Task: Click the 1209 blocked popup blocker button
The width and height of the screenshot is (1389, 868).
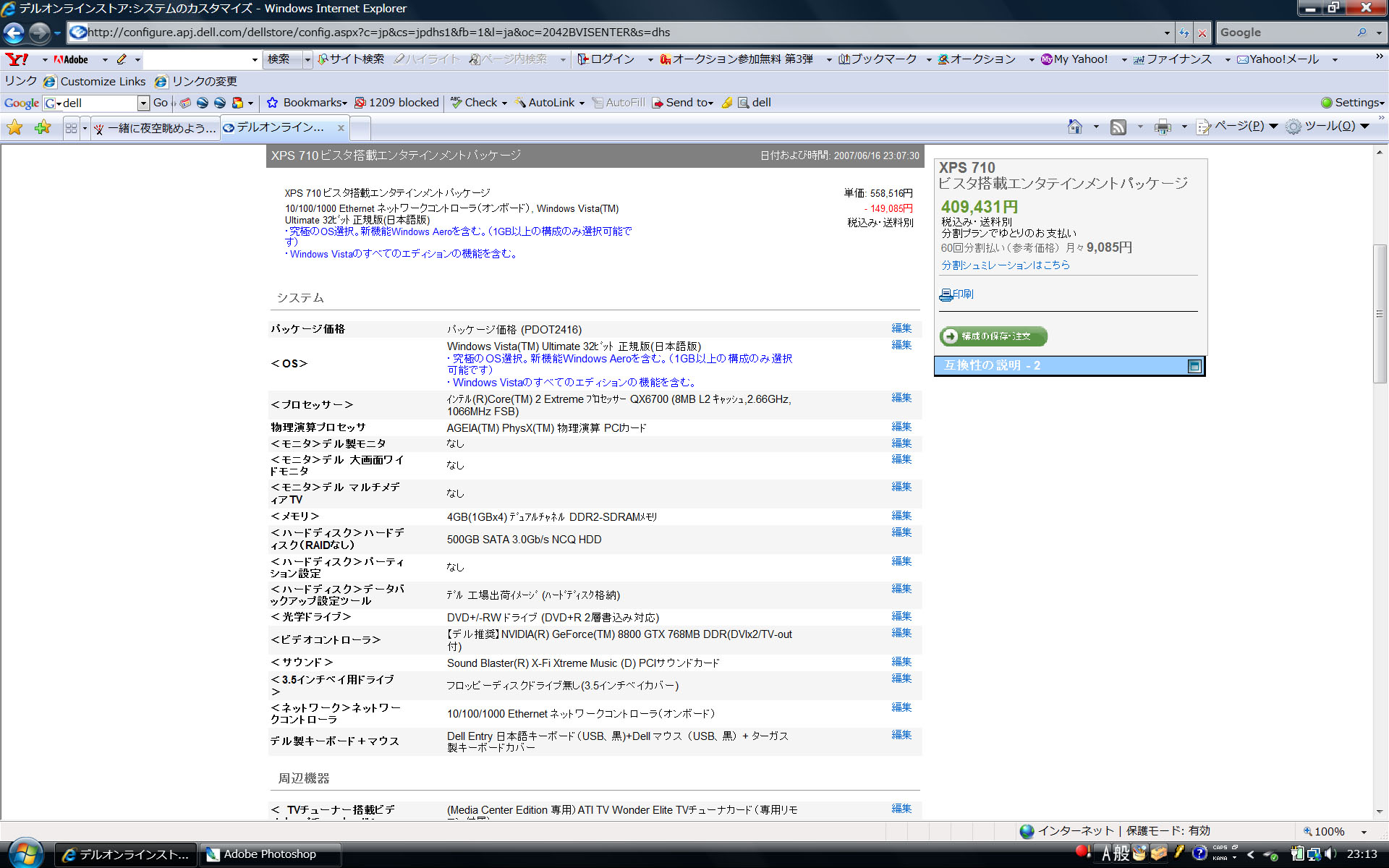Action: [x=396, y=103]
